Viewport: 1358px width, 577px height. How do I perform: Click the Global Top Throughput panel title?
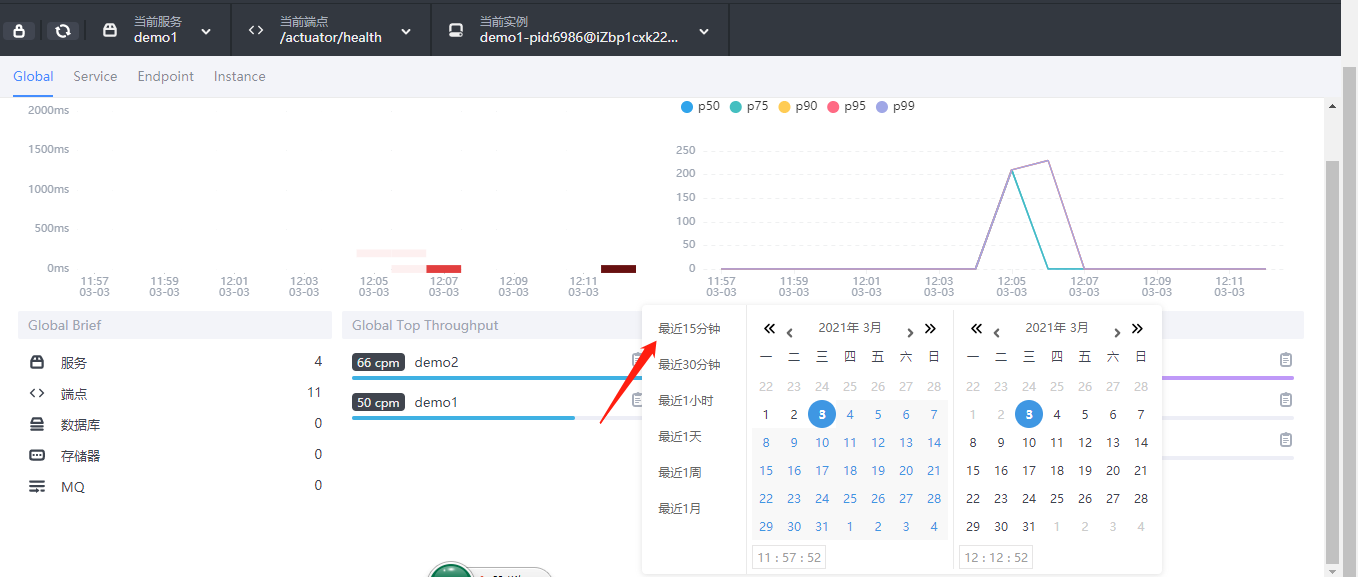[425, 325]
